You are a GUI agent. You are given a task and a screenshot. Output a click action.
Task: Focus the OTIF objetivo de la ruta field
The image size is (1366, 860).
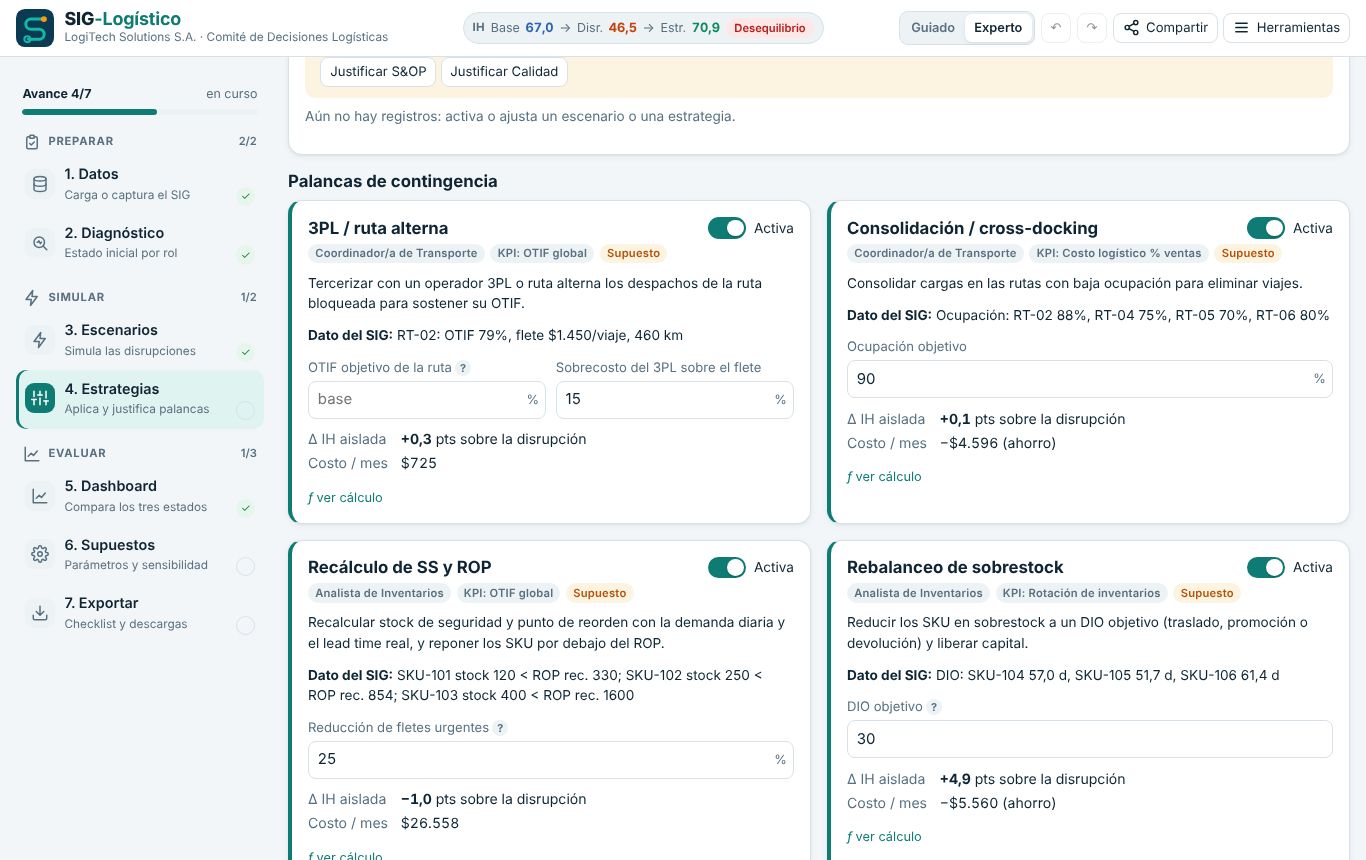pyautogui.click(x=427, y=399)
